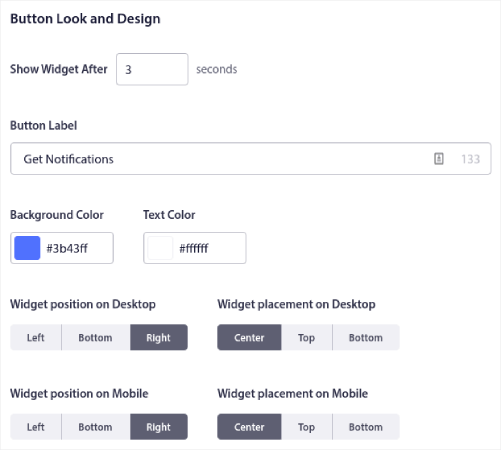501x450 pixels.
Task: Set Desktop widget position to Right
Action: [159, 337]
